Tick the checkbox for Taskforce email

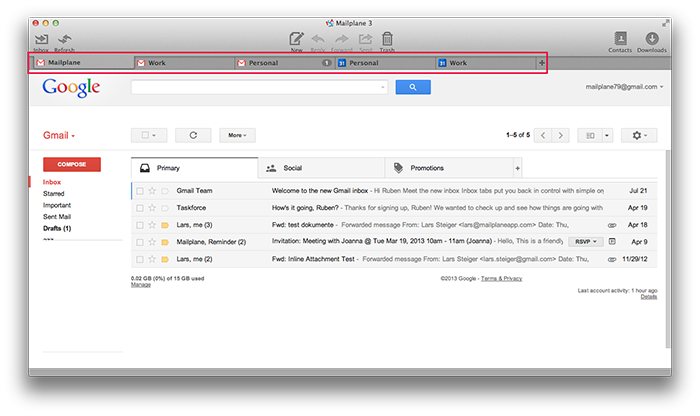[140, 208]
